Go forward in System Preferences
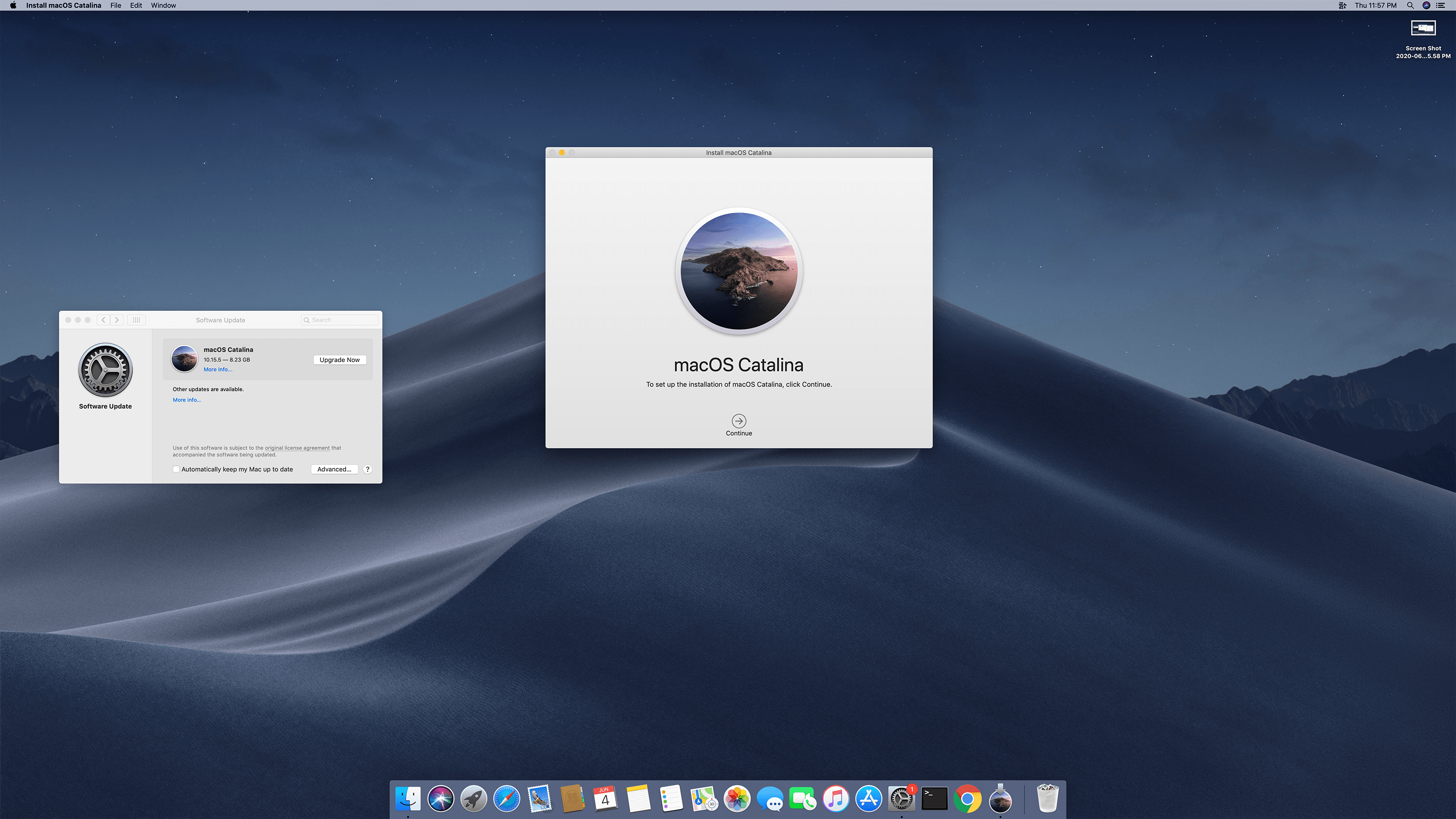This screenshot has width=1456, height=819. [x=117, y=320]
